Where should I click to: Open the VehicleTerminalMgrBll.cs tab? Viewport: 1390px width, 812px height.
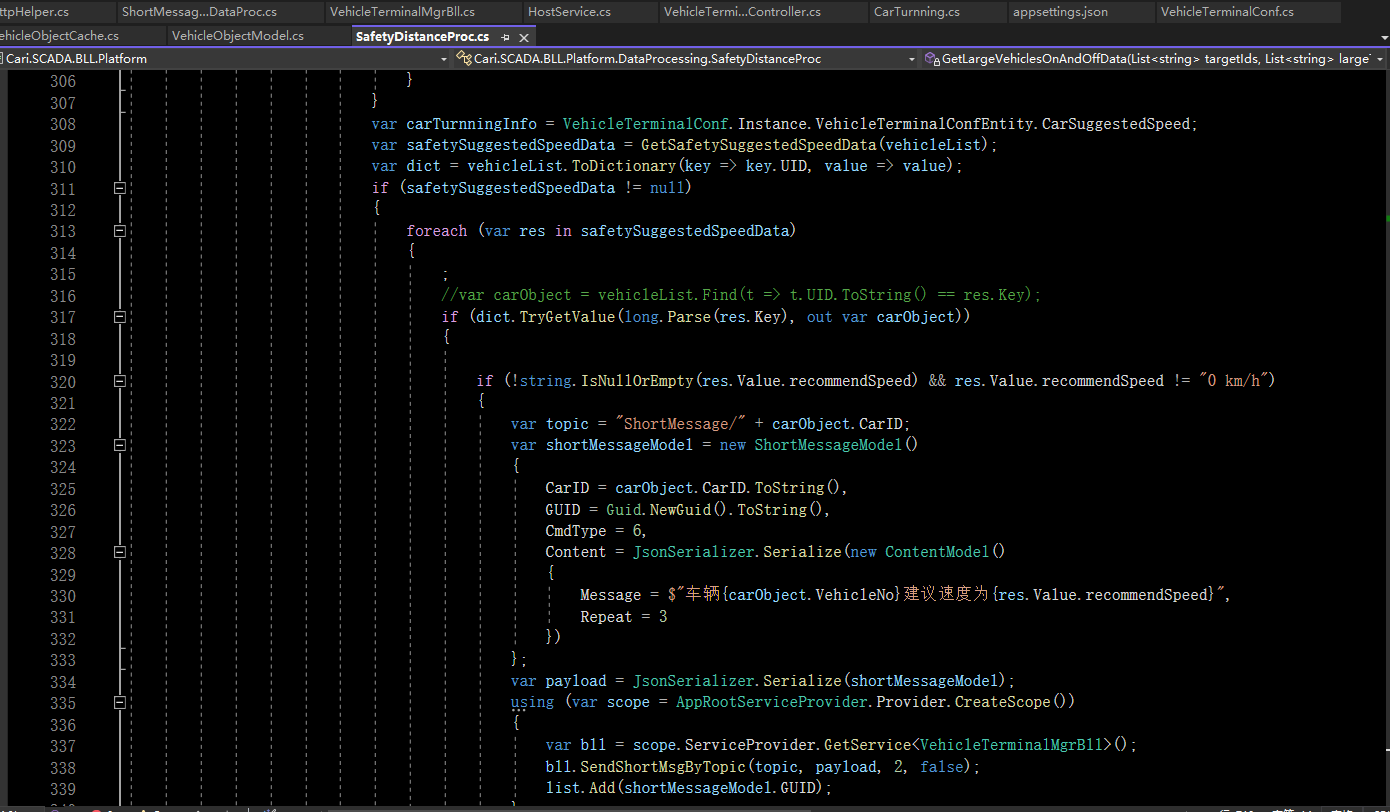pos(402,12)
